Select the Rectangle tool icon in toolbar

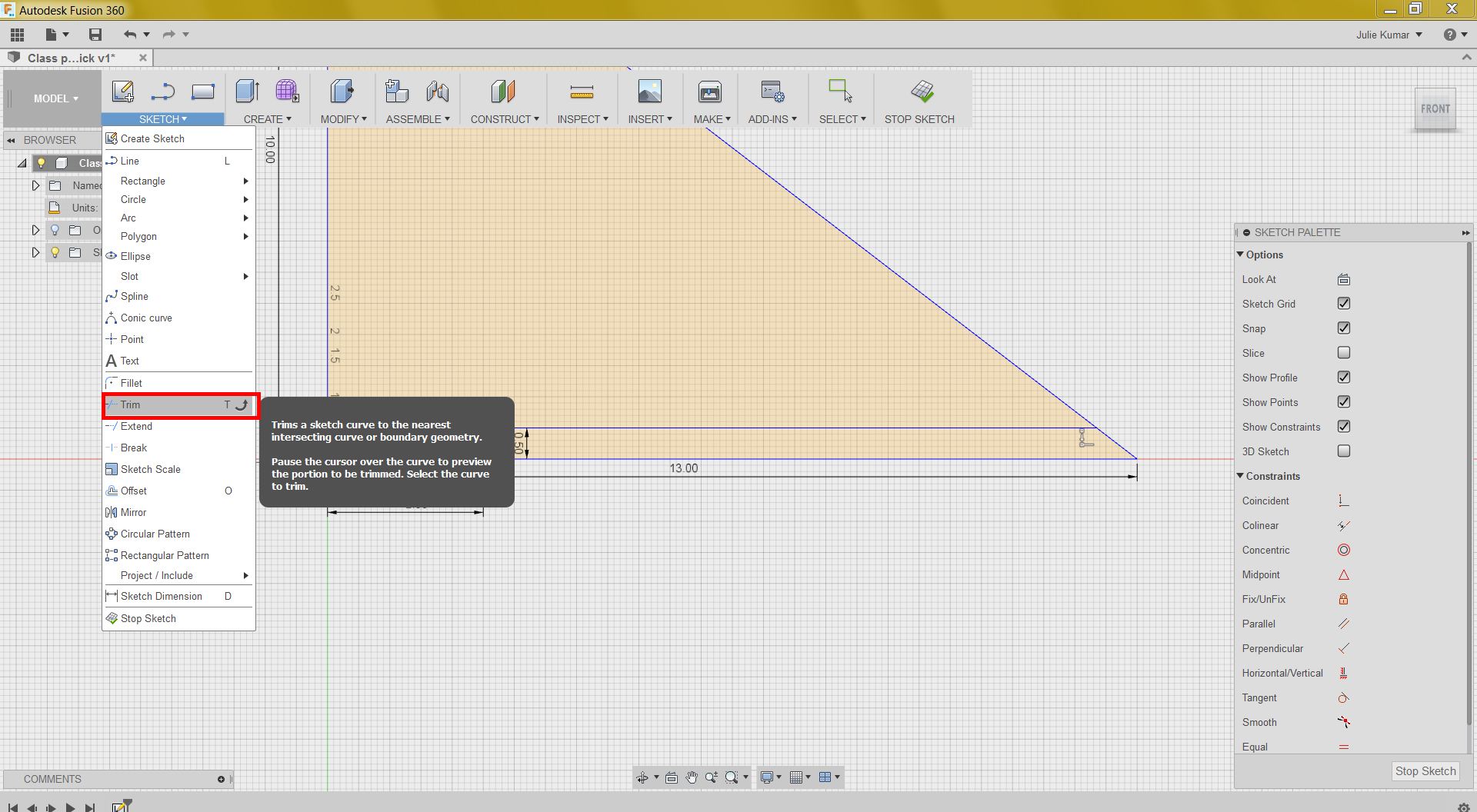[203, 92]
